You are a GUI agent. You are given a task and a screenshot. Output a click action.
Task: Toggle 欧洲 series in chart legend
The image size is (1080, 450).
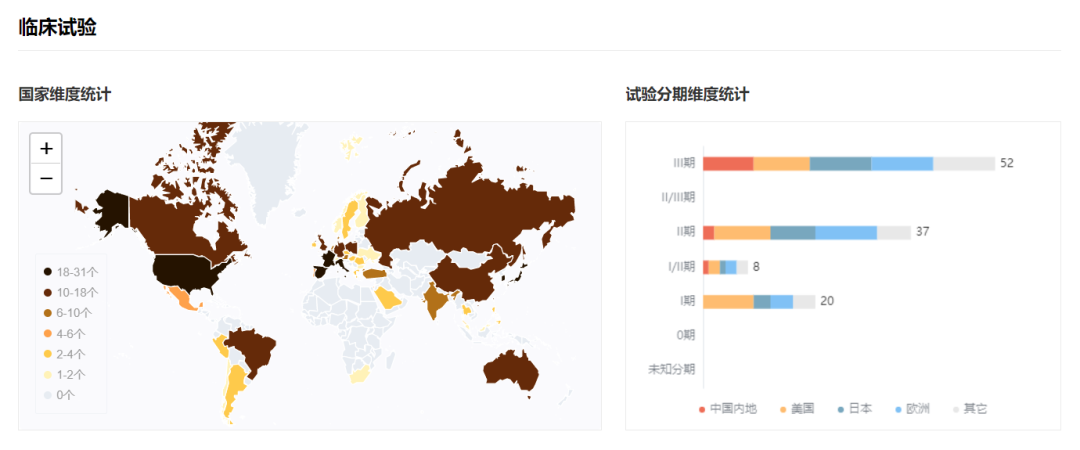tap(911, 409)
